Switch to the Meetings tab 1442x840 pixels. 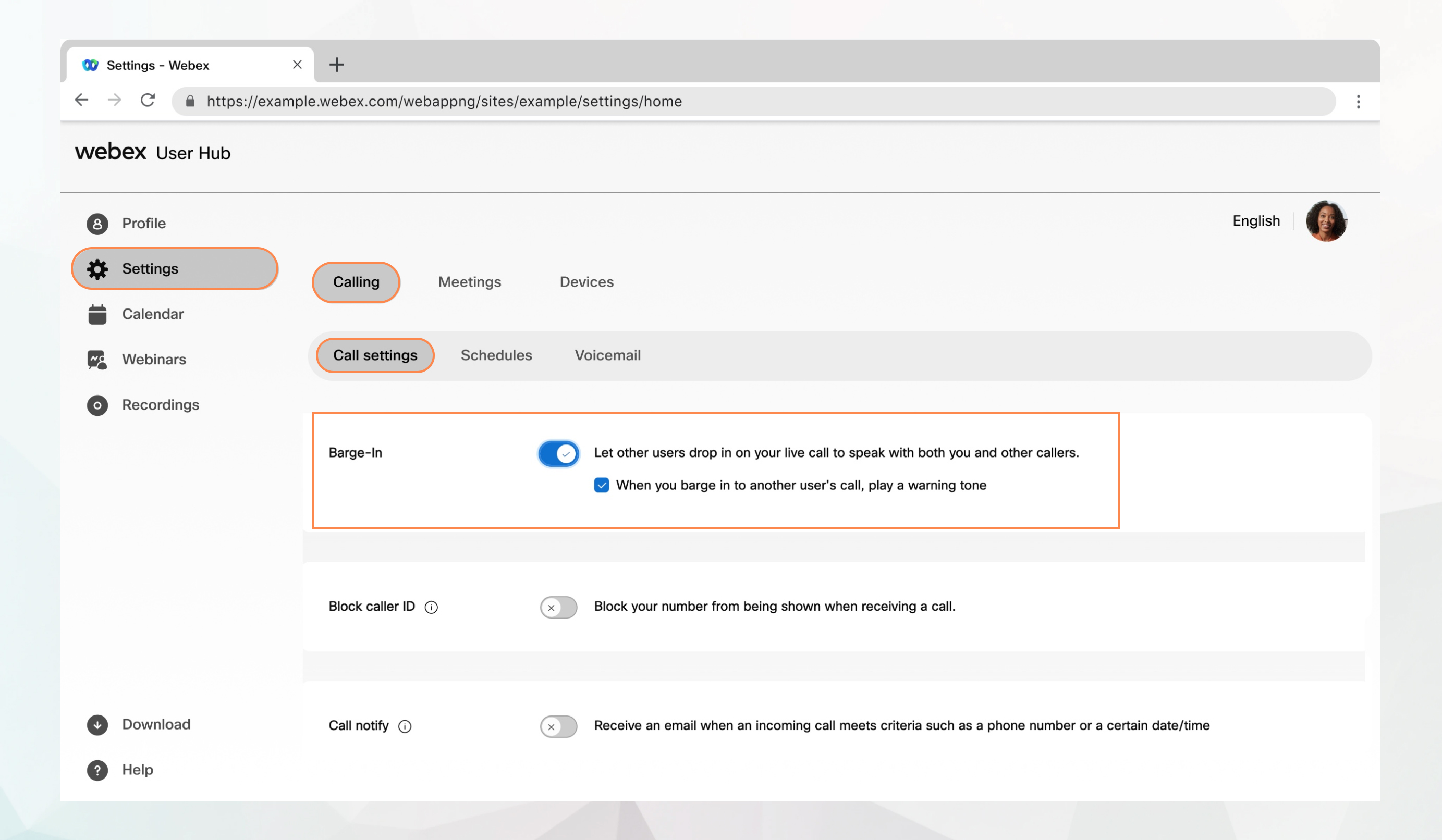pos(470,281)
